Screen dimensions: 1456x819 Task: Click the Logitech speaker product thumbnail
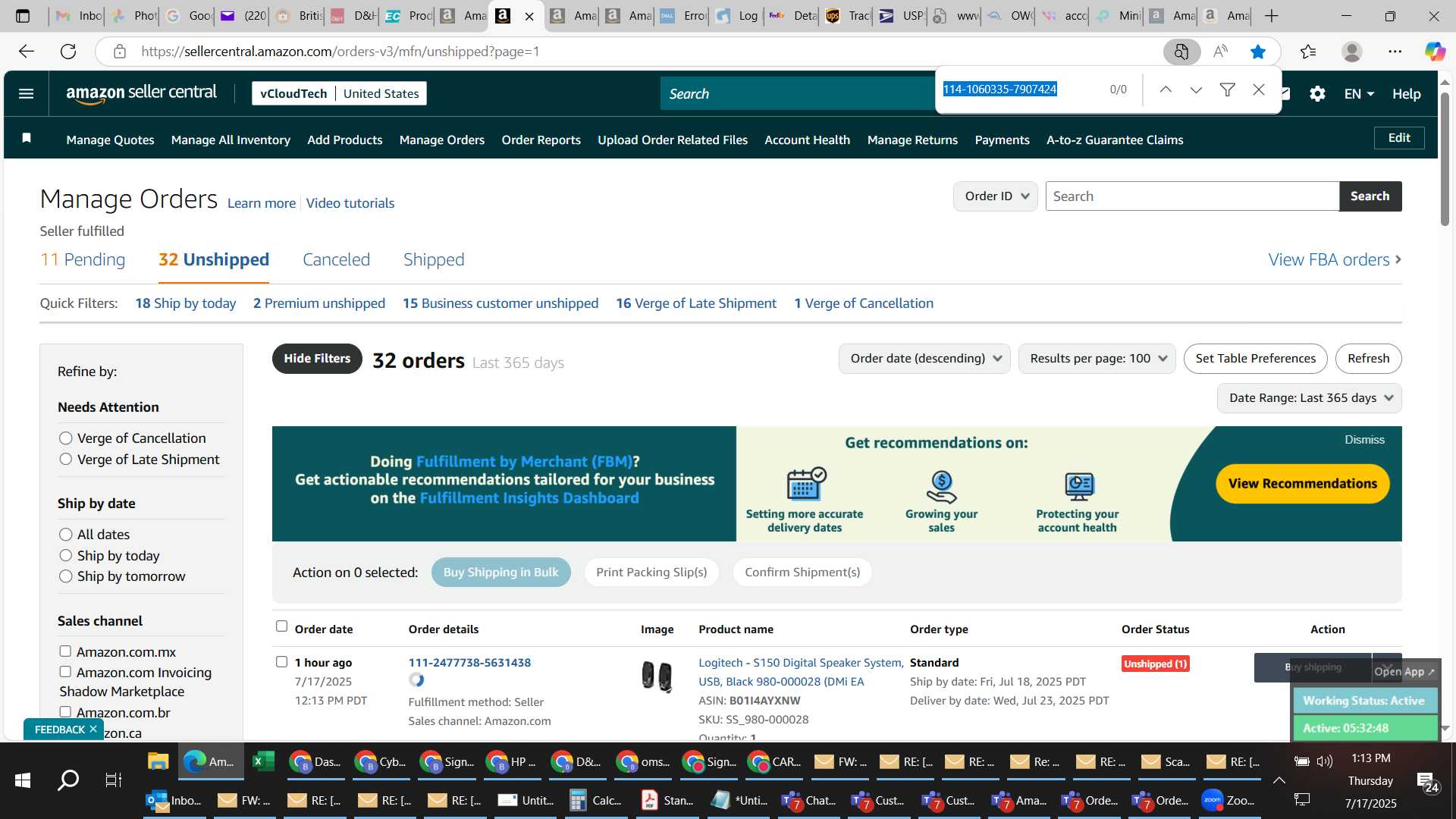[657, 676]
